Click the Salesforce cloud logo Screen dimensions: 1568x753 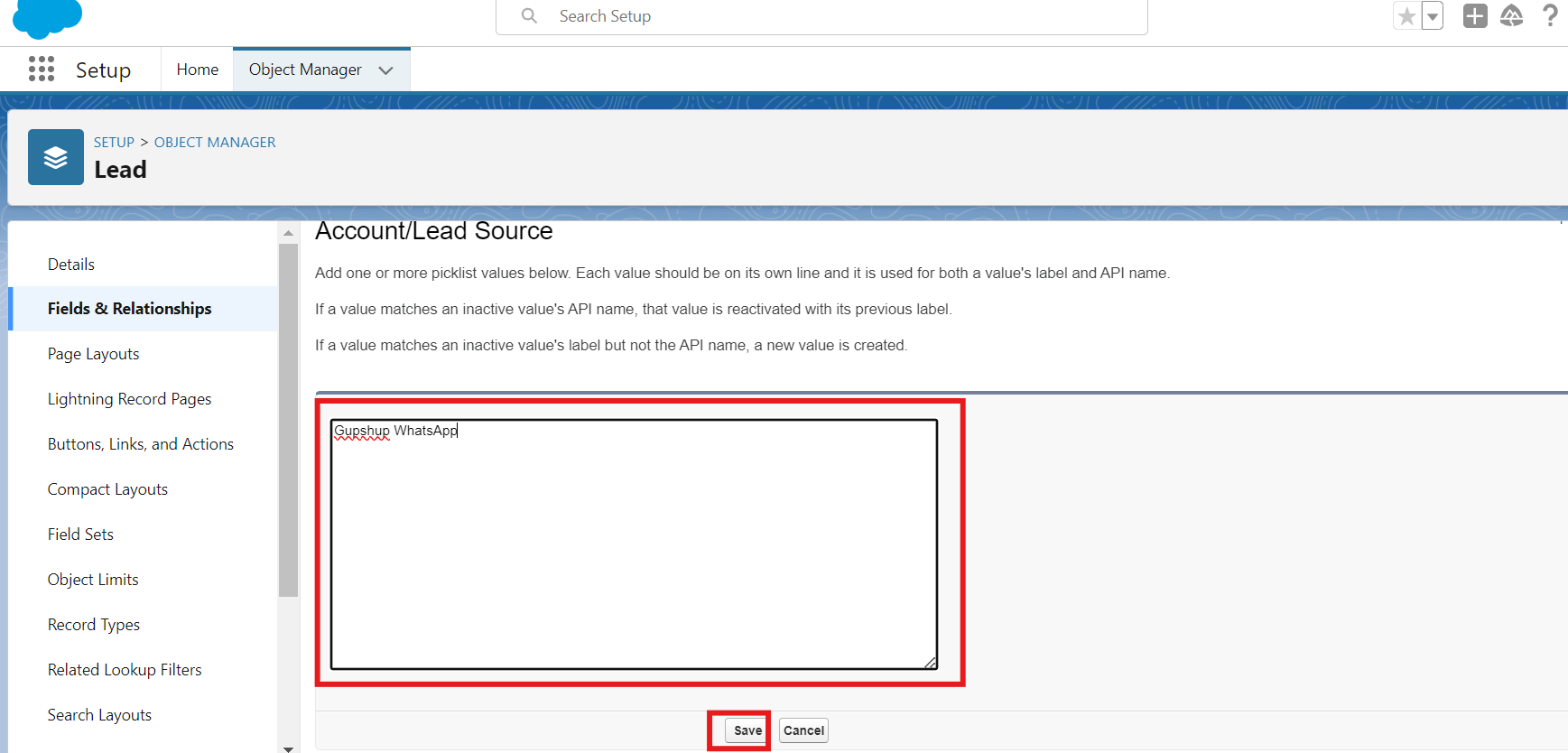(x=48, y=18)
